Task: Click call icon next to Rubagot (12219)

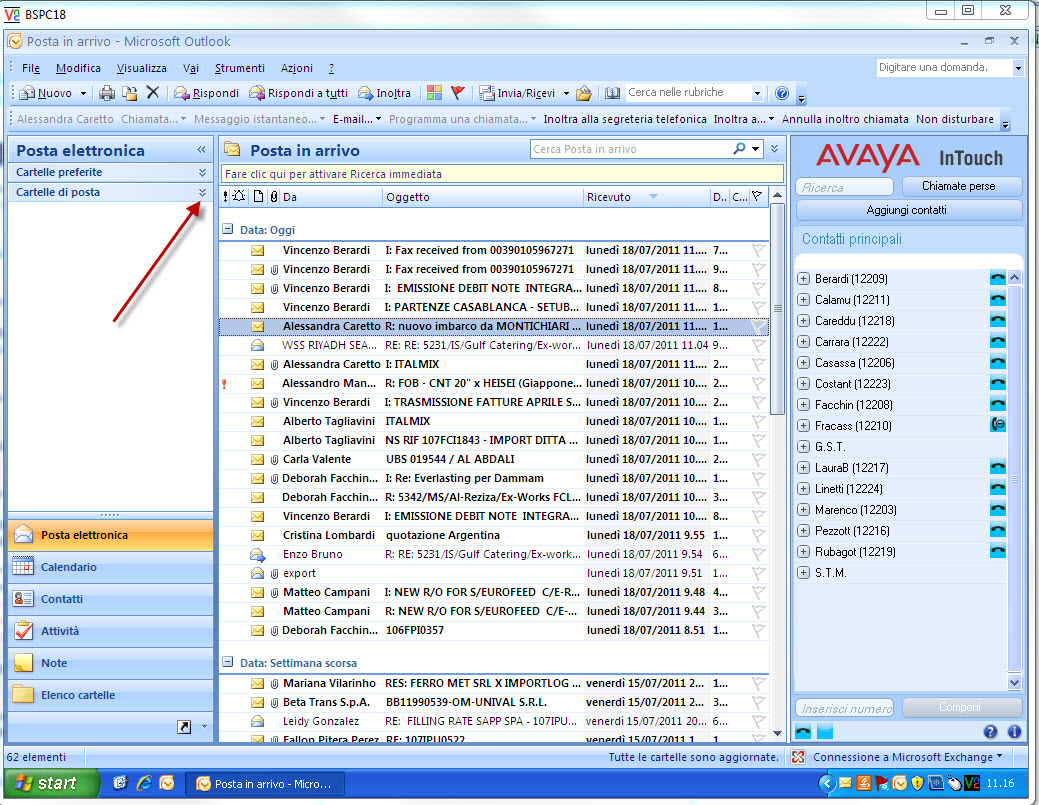Action: (x=997, y=551)
